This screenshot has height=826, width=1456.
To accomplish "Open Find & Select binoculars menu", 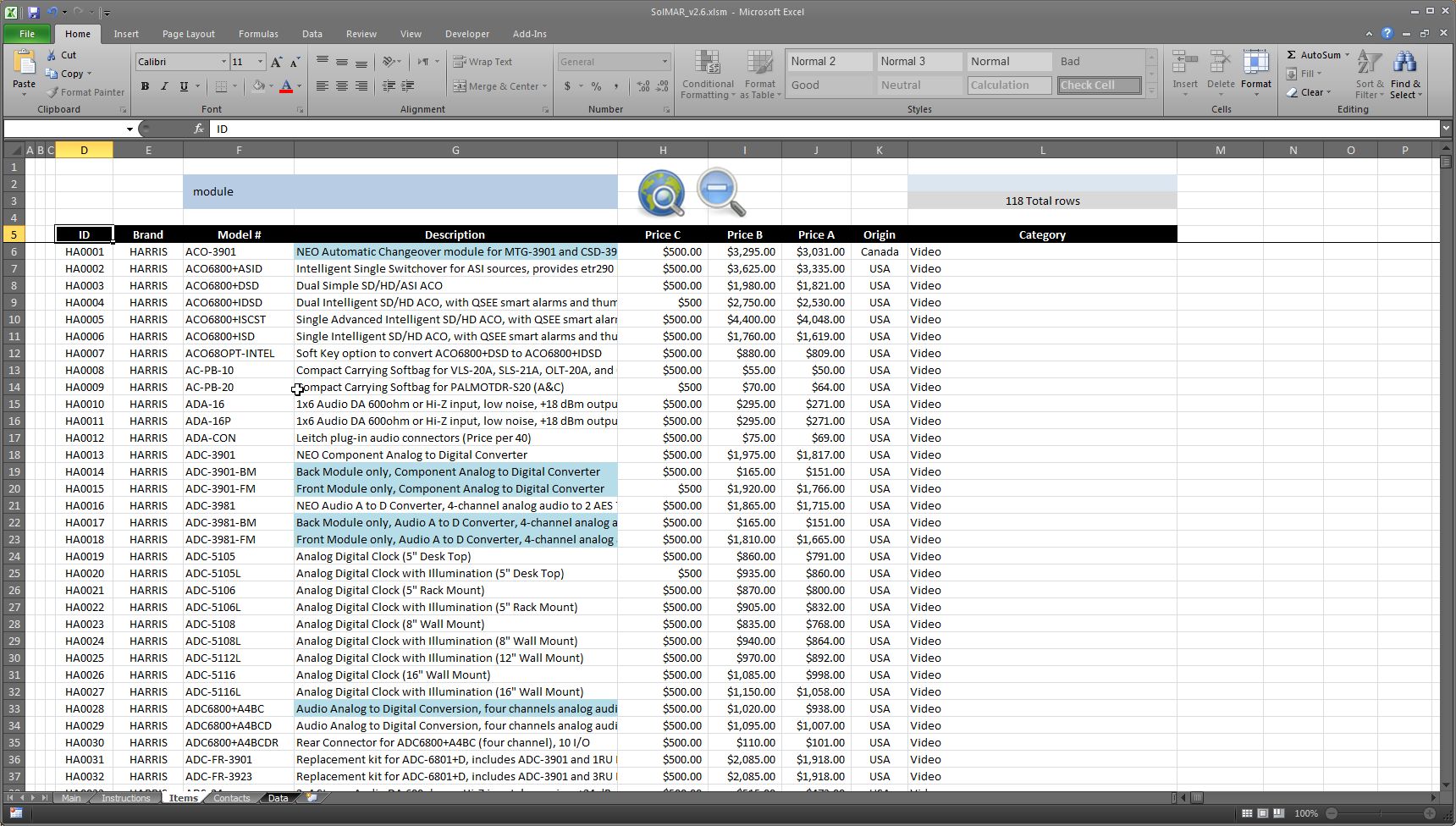I will (1406, 74).
